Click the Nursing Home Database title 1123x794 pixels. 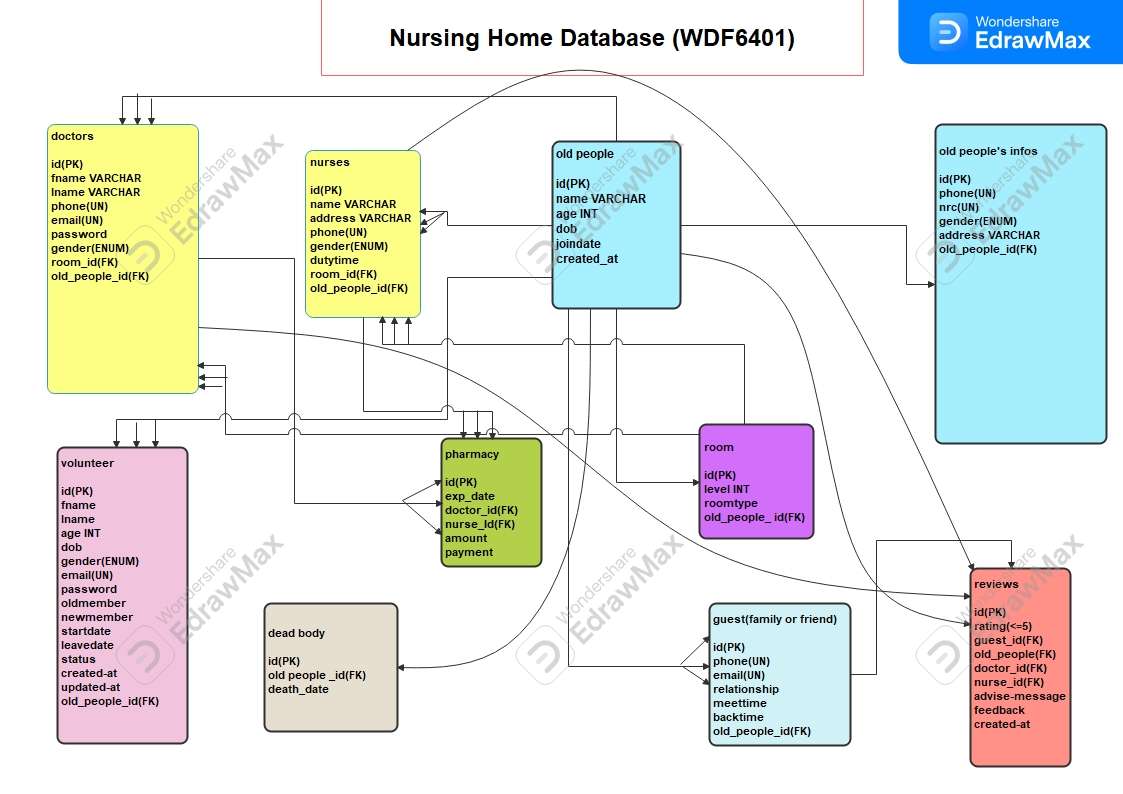[x=592, y=38]
